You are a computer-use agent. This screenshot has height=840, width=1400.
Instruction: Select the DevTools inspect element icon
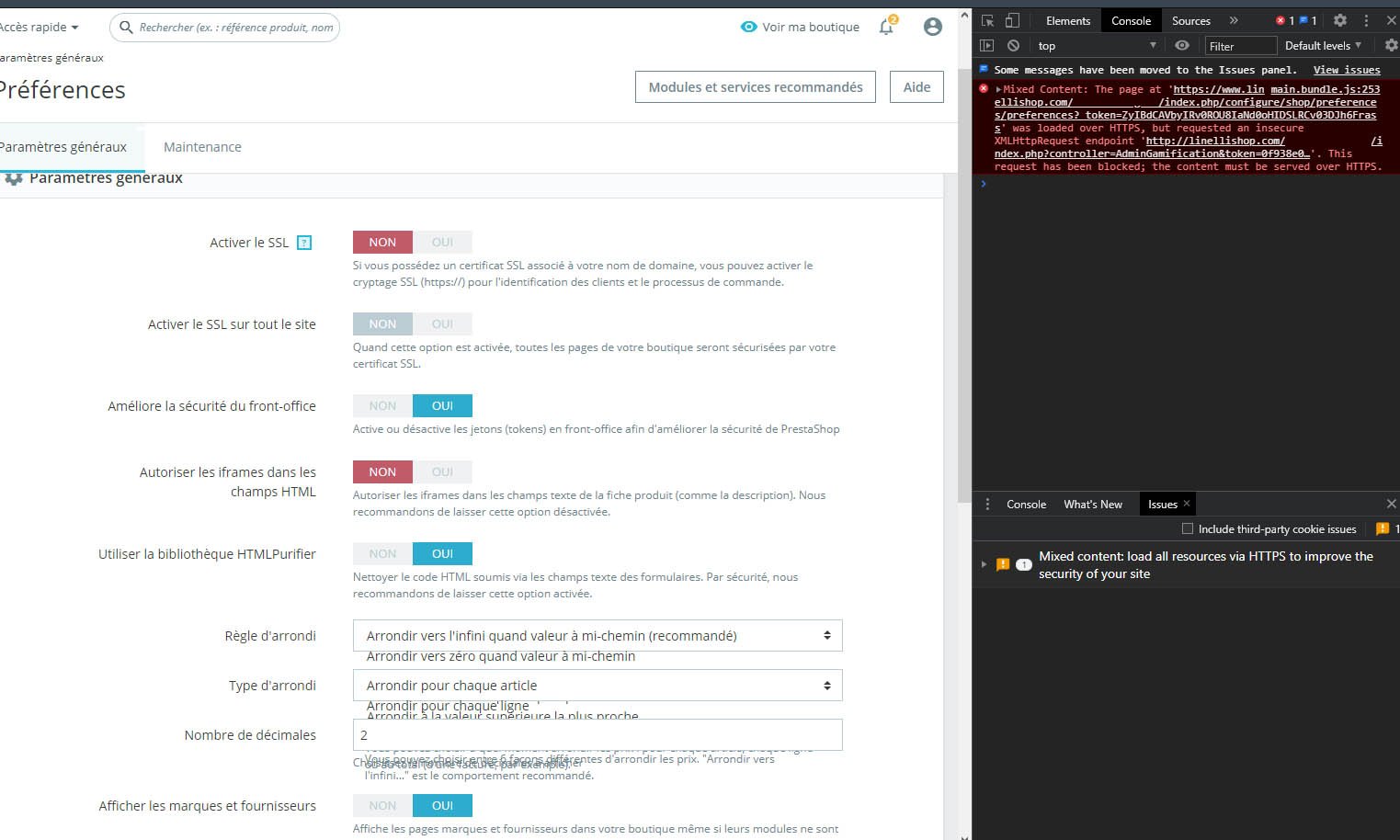987,20
